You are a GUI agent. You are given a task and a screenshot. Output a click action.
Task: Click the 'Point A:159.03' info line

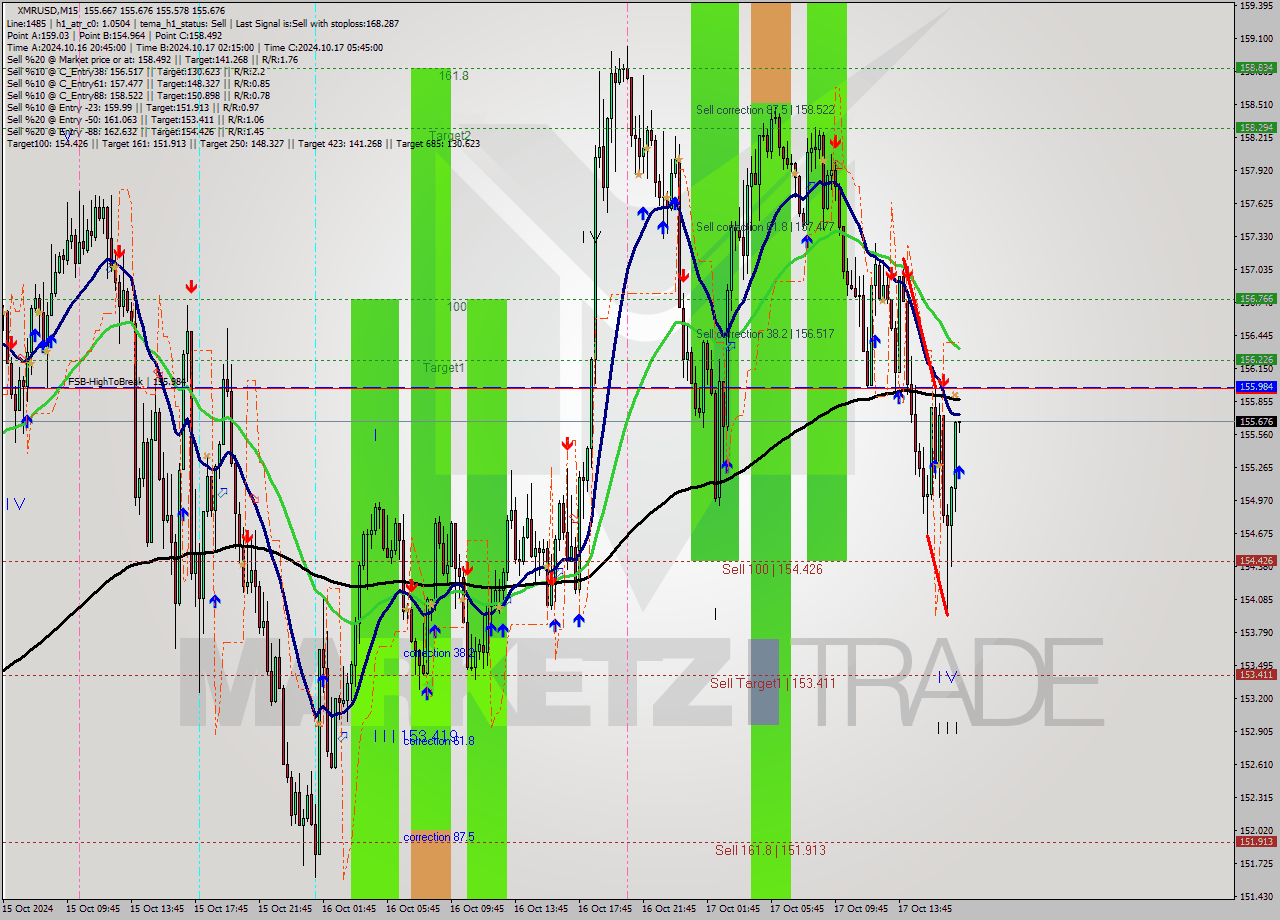tap(114, 35)
